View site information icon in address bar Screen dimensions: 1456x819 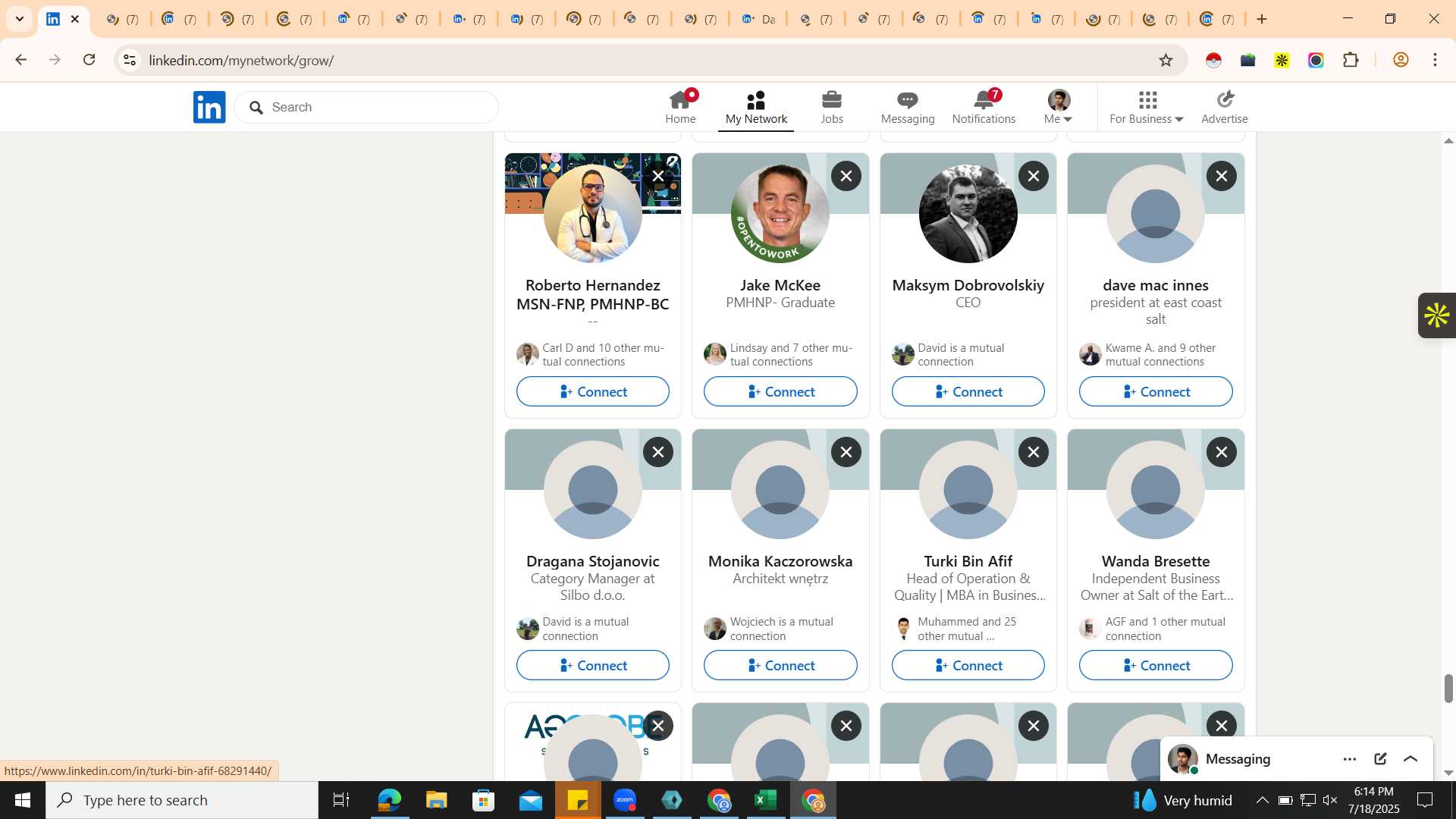130,60
